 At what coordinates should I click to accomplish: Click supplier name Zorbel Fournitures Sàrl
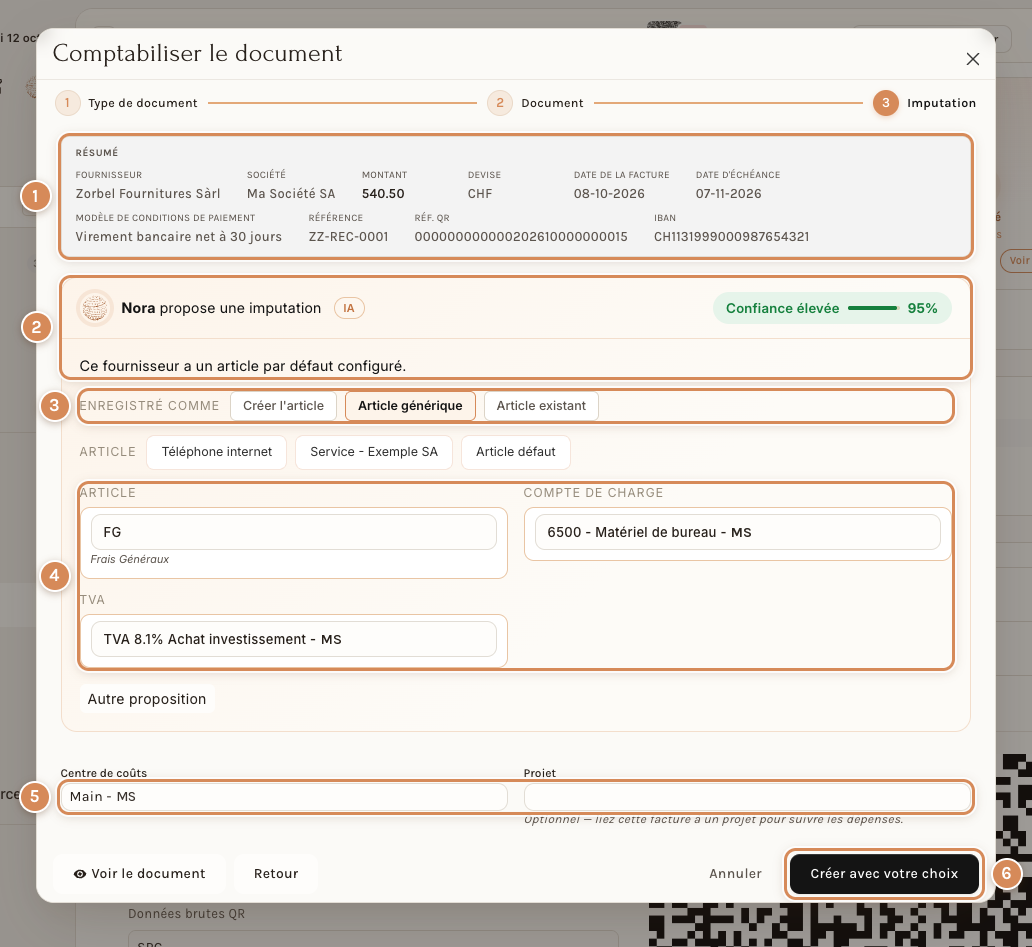(148, 193)
